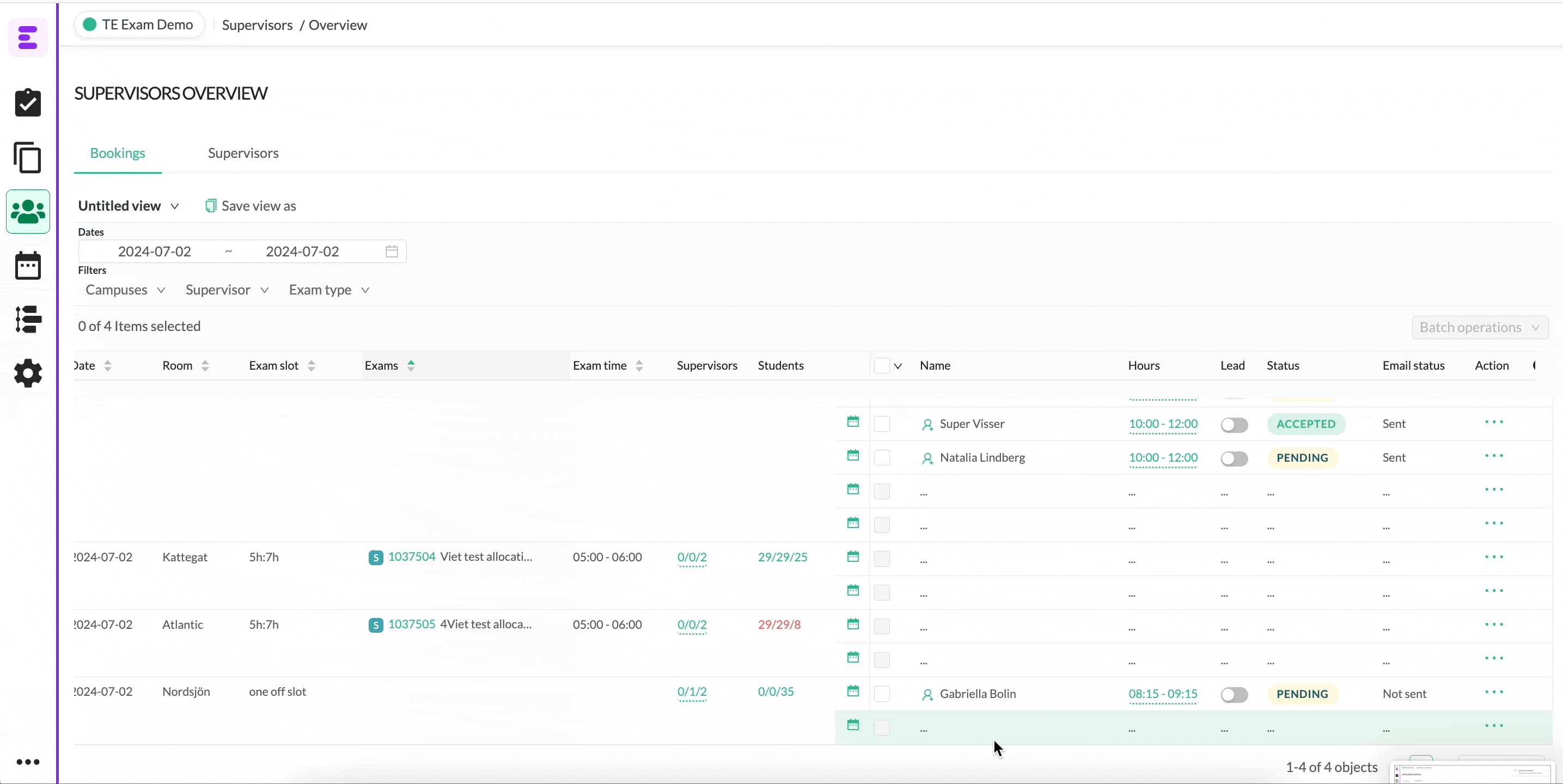Open exam link 1037504

[412, 556]
